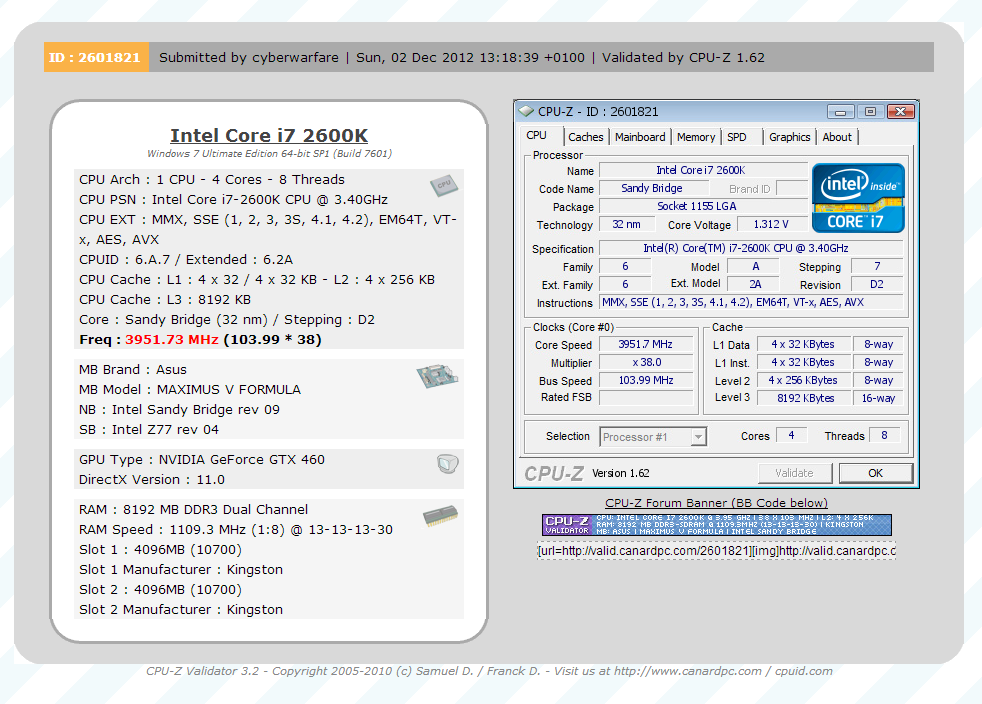Click the red 3951.73 MHz frequency value

(172, 339)
